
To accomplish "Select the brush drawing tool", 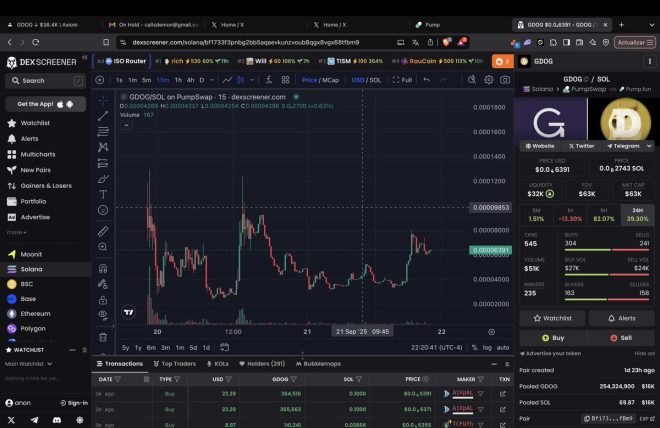I will pyautogui.click(x=103, y=179).
